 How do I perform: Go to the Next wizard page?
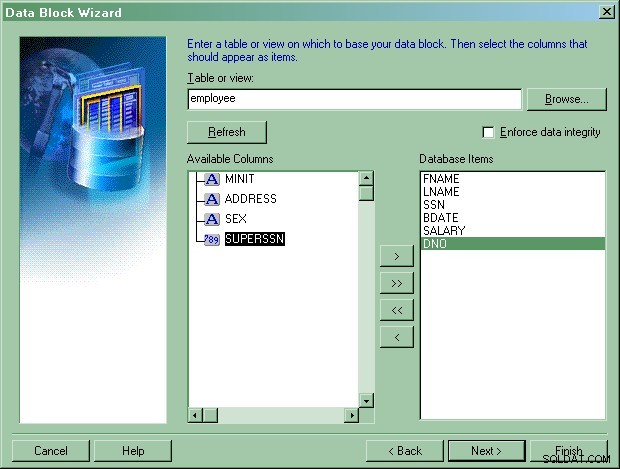click(x=487, y=451)
